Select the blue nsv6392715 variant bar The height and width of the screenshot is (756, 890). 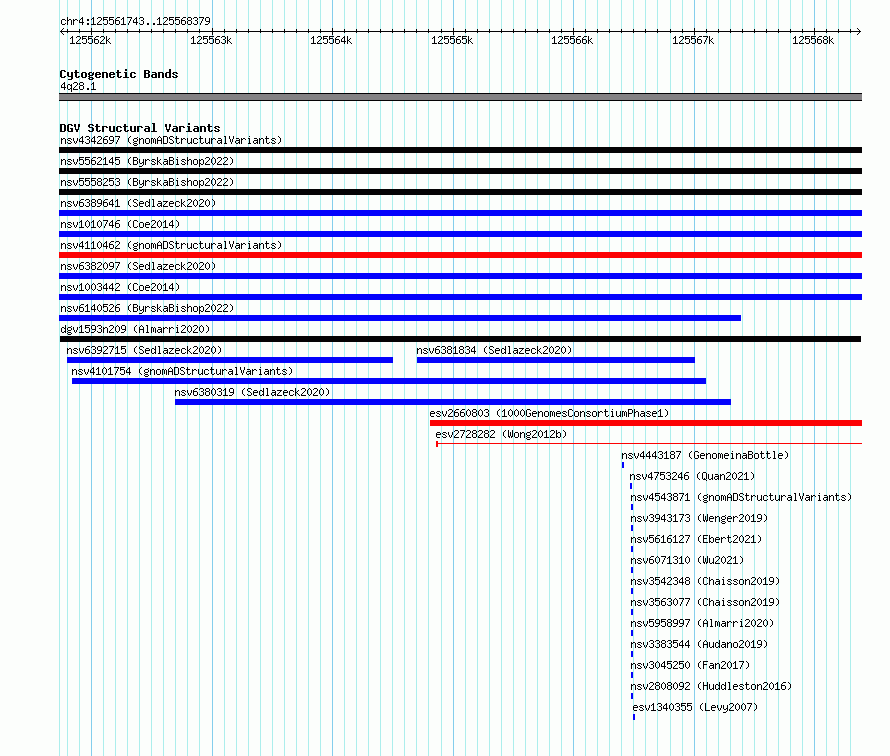pos(230,360)
